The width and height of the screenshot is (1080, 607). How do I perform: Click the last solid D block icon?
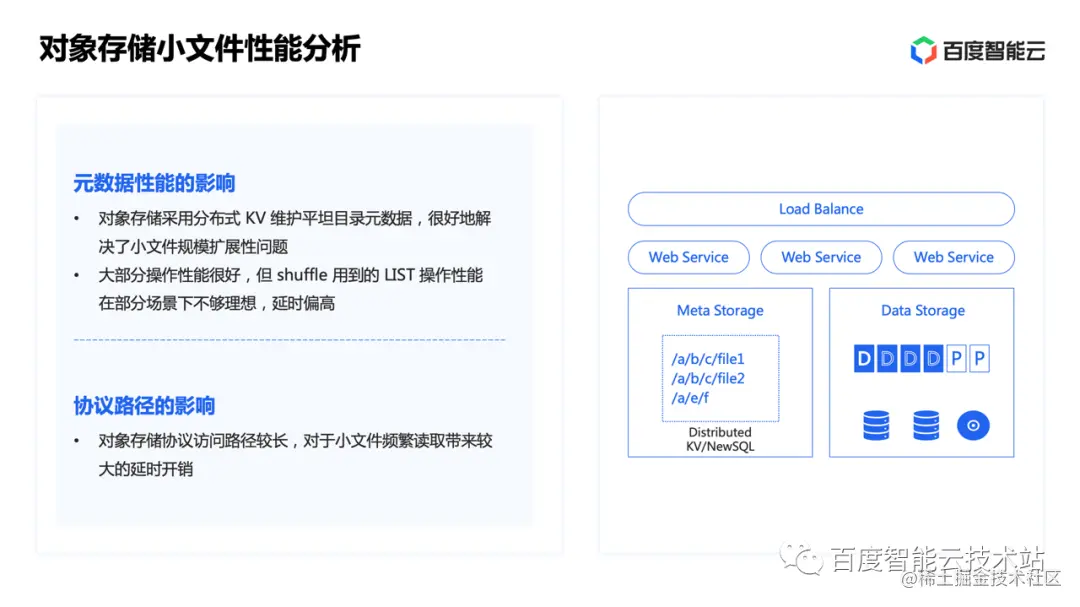pyautogui.click(x=933, y=358)
